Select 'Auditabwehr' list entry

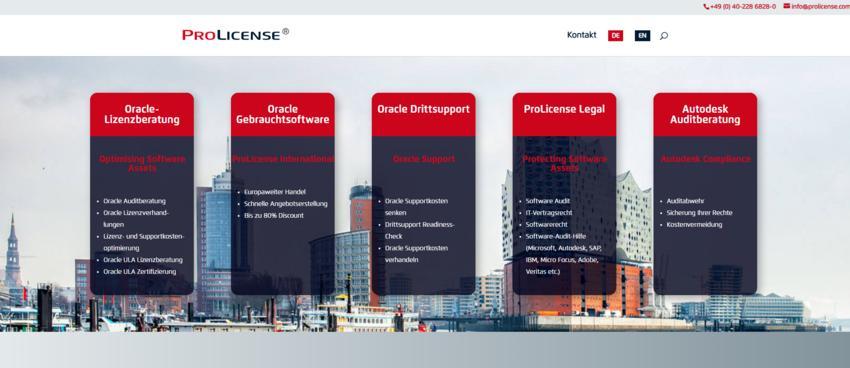685,201
